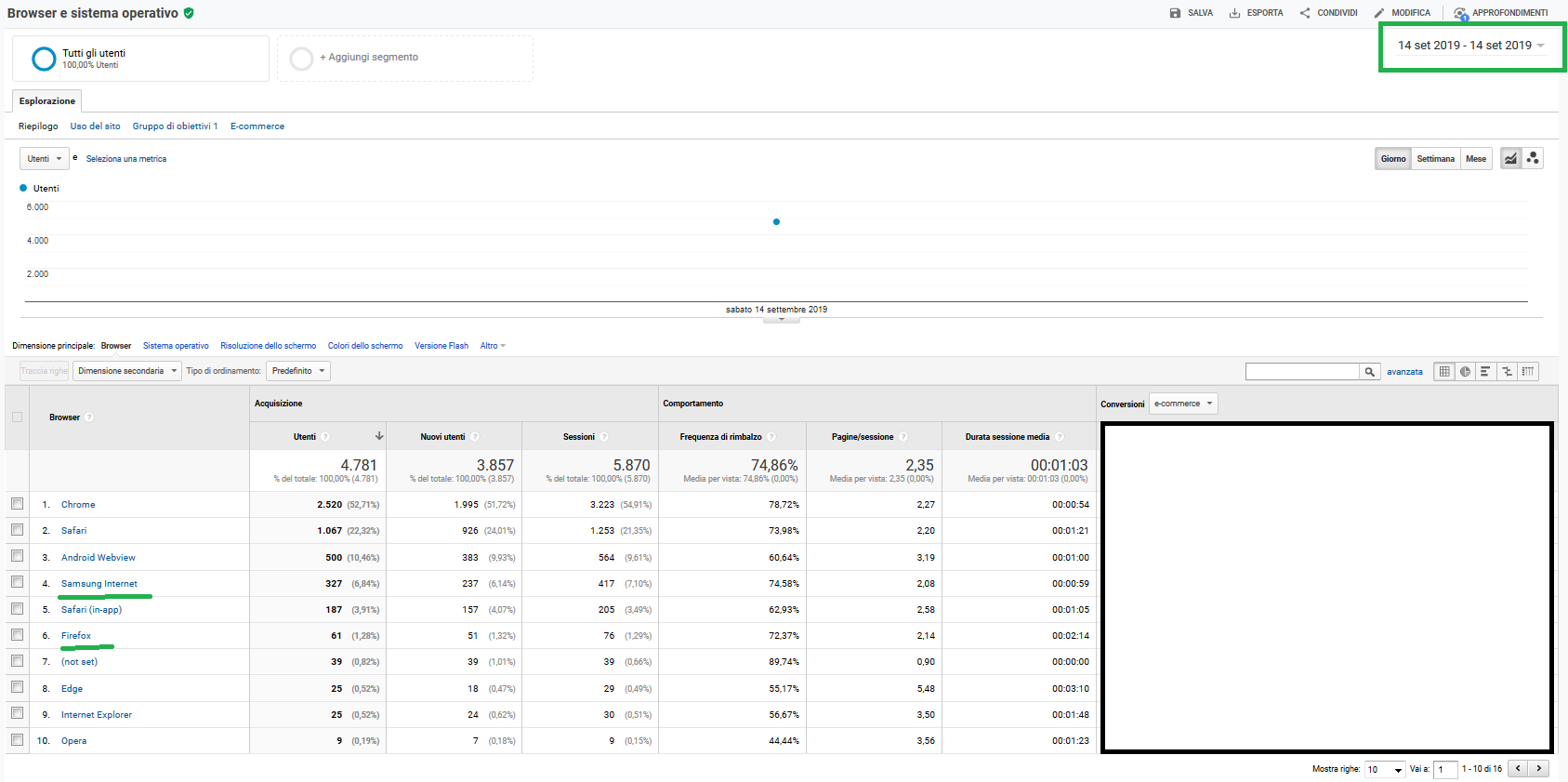Check the Android Webview row checkbox
Viewport: 1568px width, 782px height.
[x=17, y=555]
